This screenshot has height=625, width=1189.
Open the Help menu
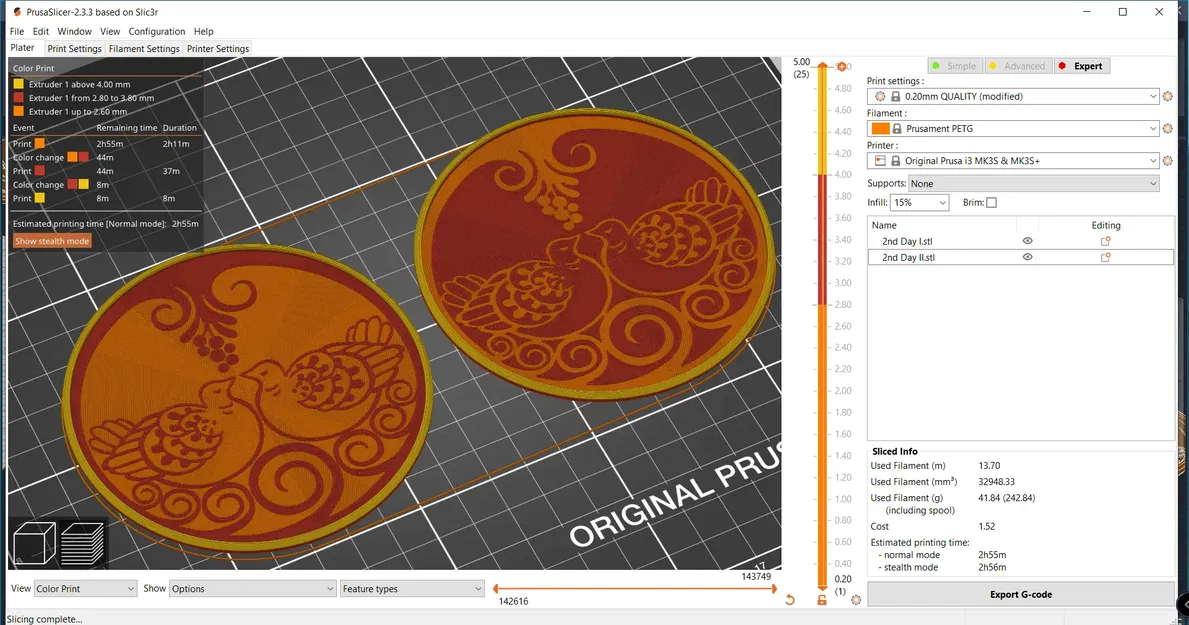point(203,31)
